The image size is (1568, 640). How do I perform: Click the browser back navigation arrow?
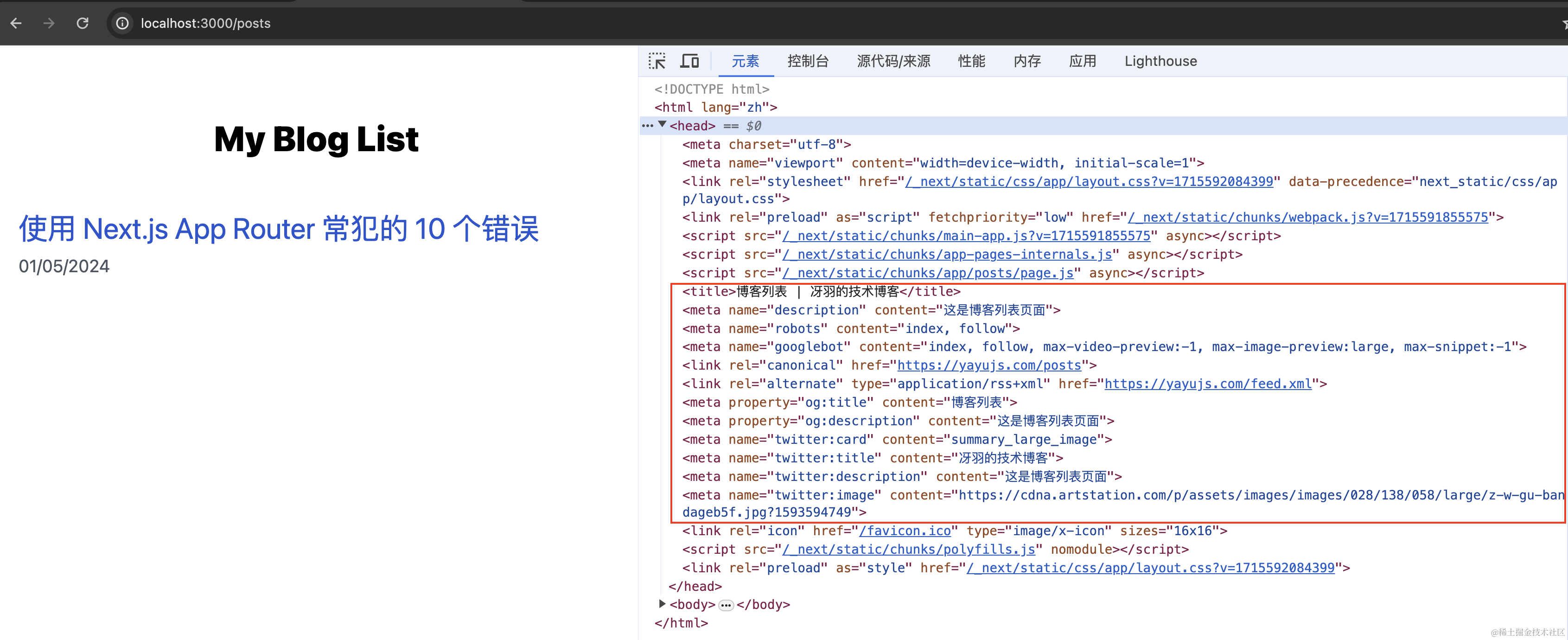coord(16,23)
